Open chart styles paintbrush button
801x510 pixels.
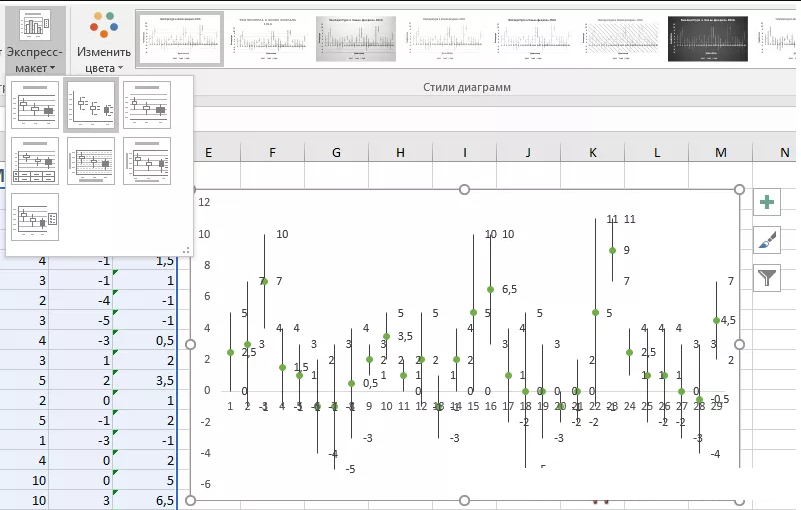[x=767, y=240]
